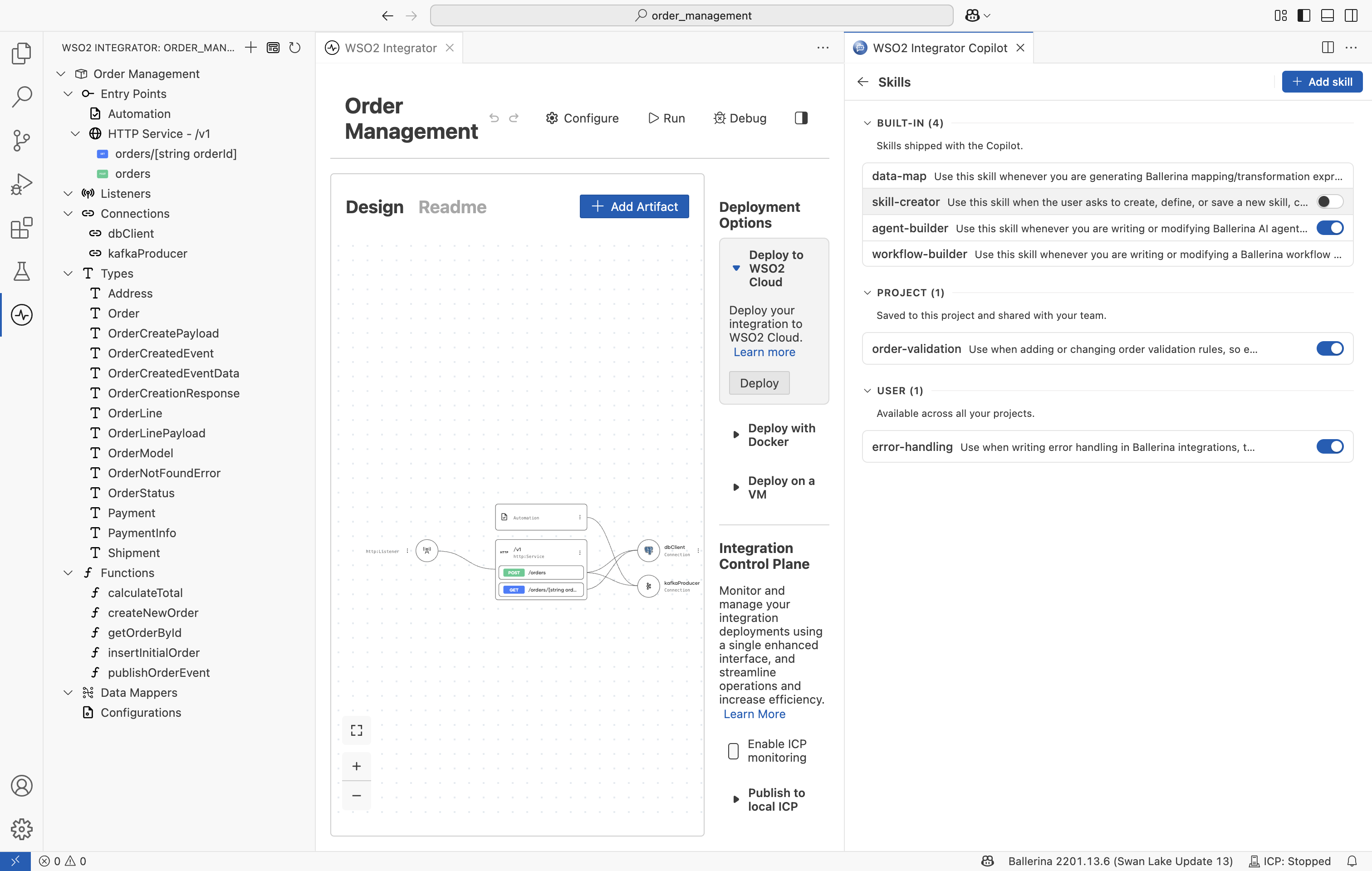This screenshot has height=871, width=1372.
Task: Check Enable ICP monitoring checkbox
Action: click(733, 751)
